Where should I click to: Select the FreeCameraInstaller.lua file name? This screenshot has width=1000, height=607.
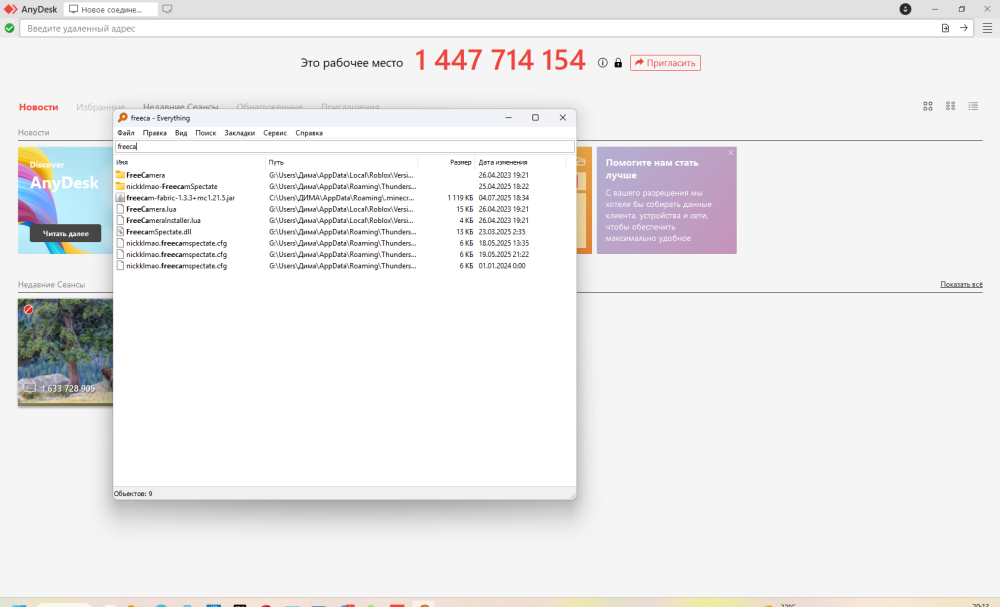pos(163,221)
